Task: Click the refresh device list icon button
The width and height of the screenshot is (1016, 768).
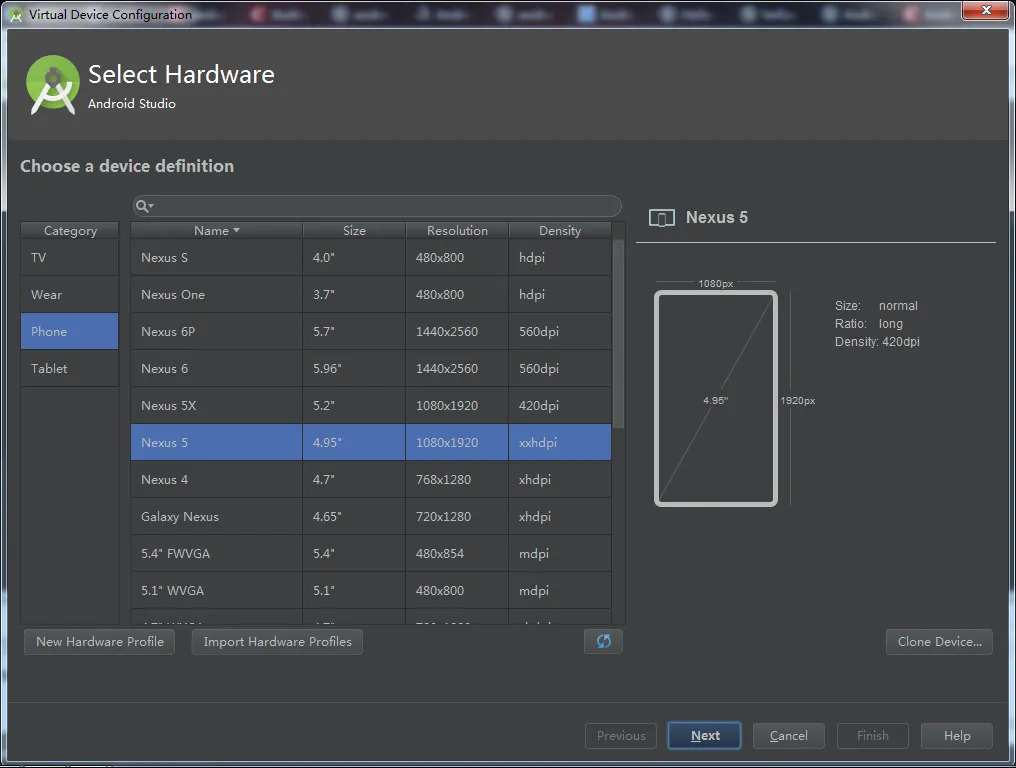Action: coord(603,641)
